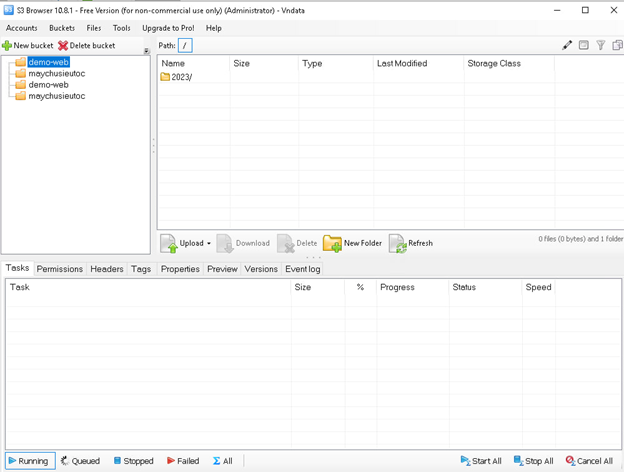Viewport: 624px width, 472px height.
Task: Open the 2023/ folder
Action: tap(181, 77)
